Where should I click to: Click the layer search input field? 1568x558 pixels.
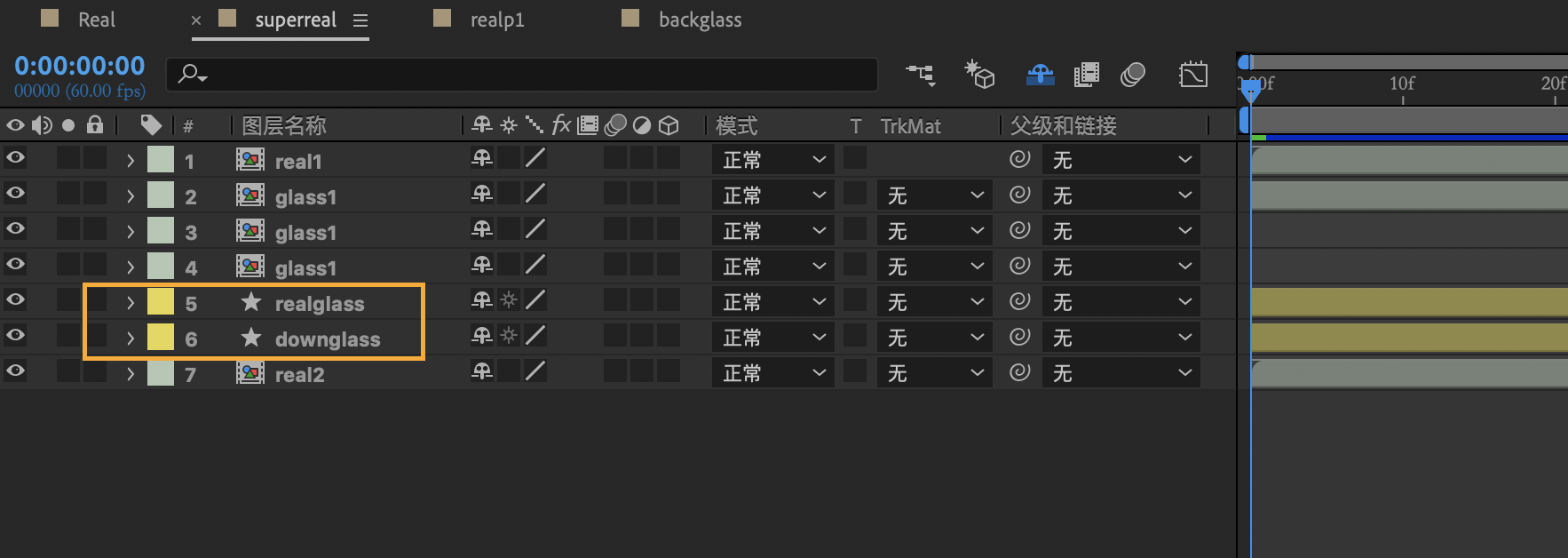click(x=533, y=75)
